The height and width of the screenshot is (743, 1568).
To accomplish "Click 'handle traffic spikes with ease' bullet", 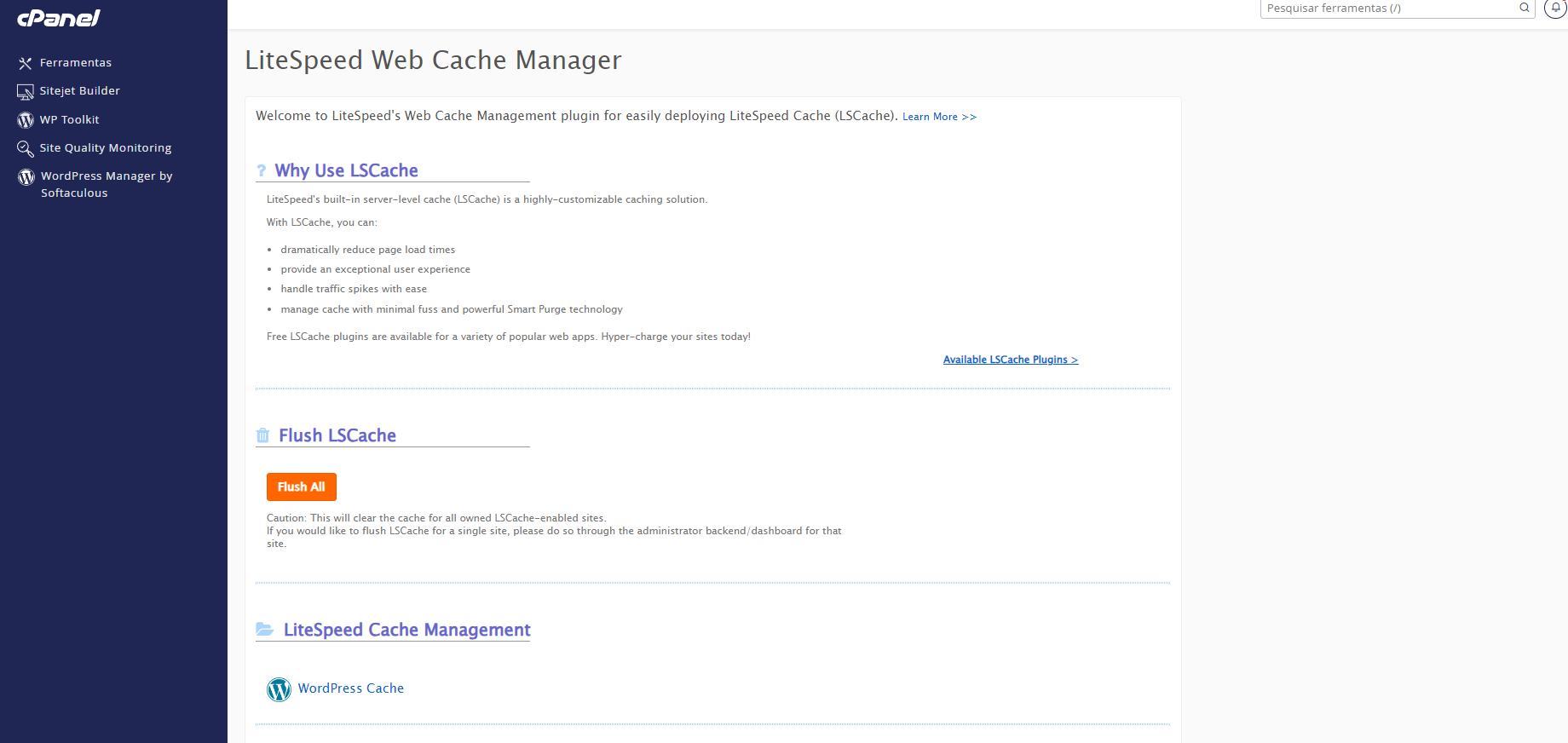I will click(x=354, y=289).
